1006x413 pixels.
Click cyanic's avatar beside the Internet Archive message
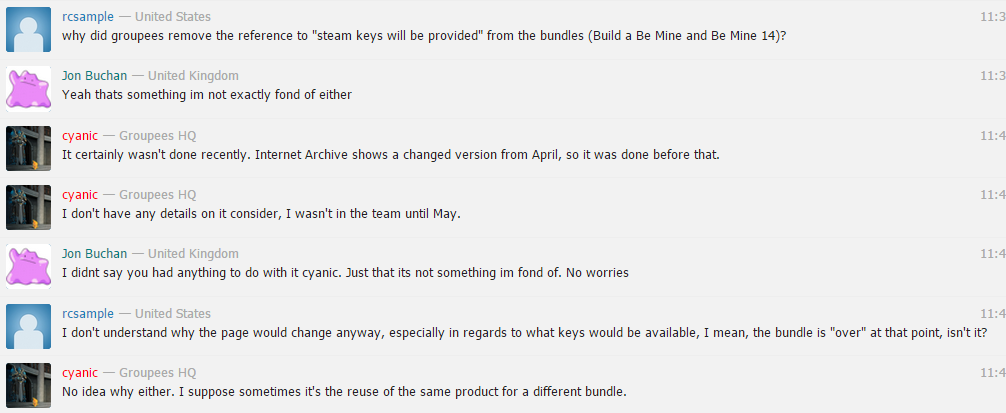point(28,148)
